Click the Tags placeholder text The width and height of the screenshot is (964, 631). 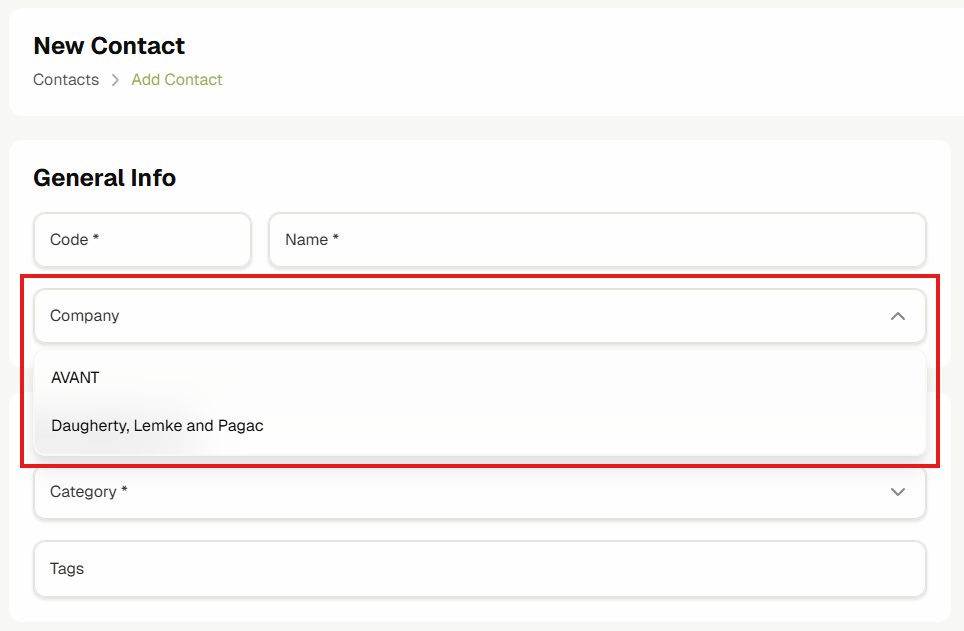coord(67,569)
